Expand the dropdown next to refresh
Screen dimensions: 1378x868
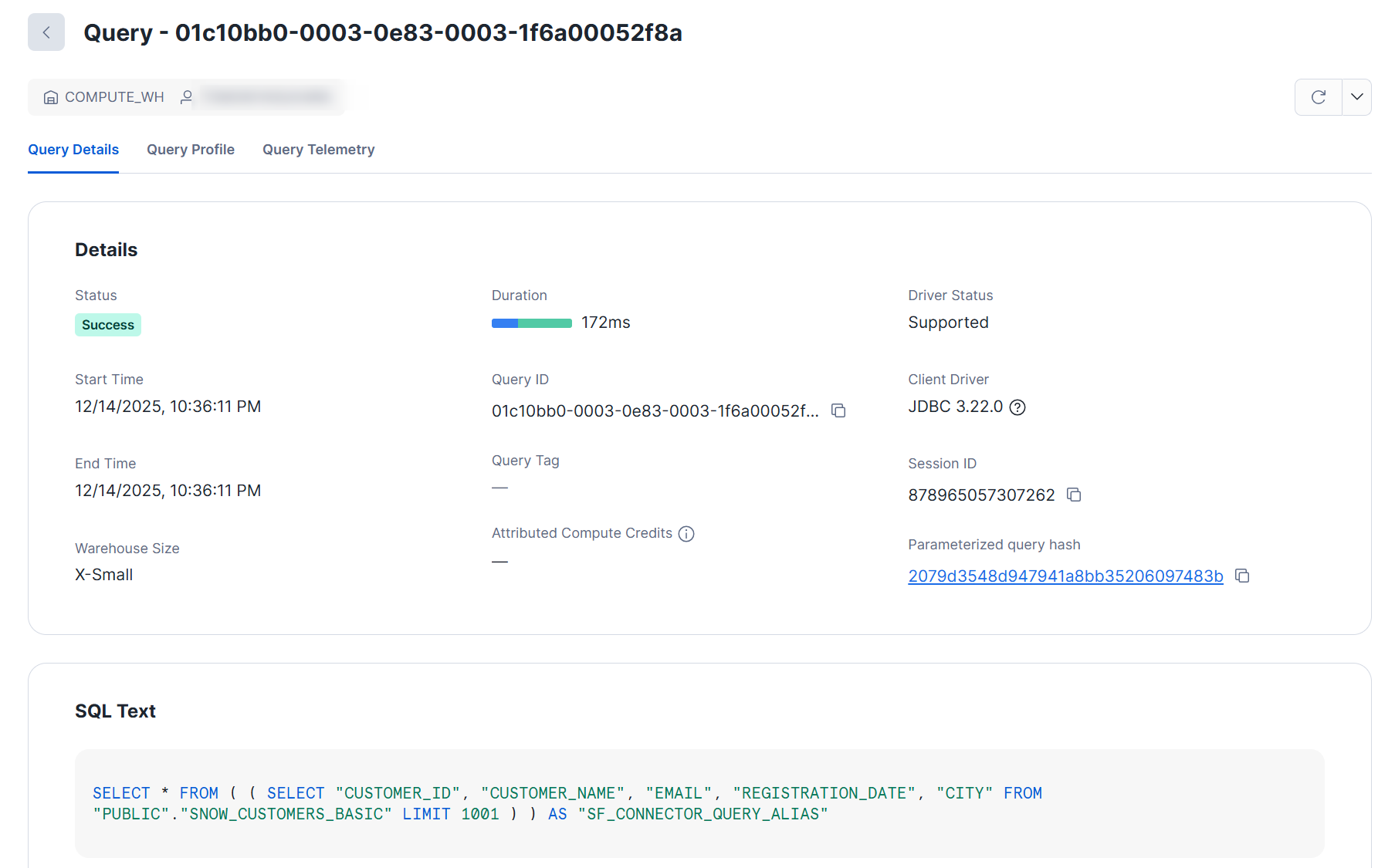[1356, 97]
